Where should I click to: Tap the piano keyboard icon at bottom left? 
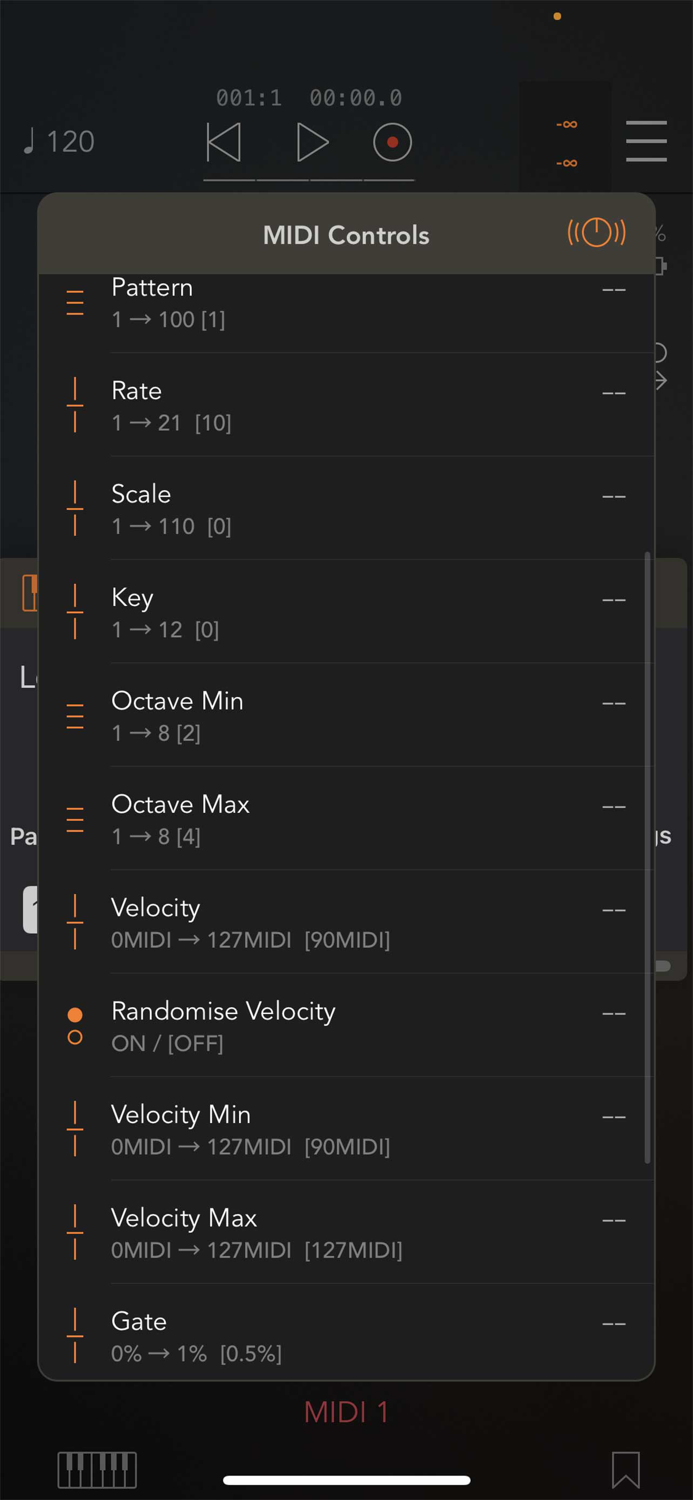click(97, 1469)
